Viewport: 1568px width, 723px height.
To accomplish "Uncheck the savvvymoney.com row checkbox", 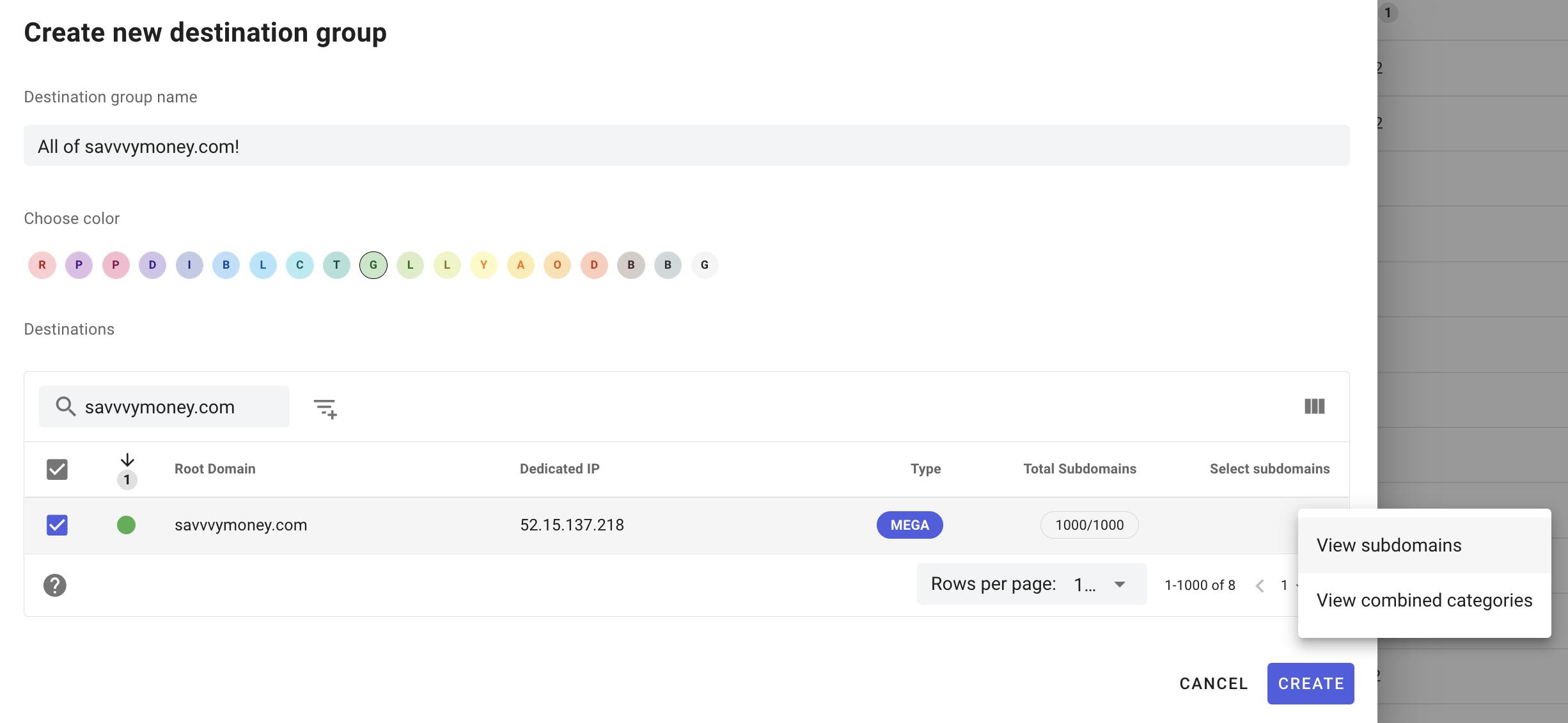I will (57, 525).
